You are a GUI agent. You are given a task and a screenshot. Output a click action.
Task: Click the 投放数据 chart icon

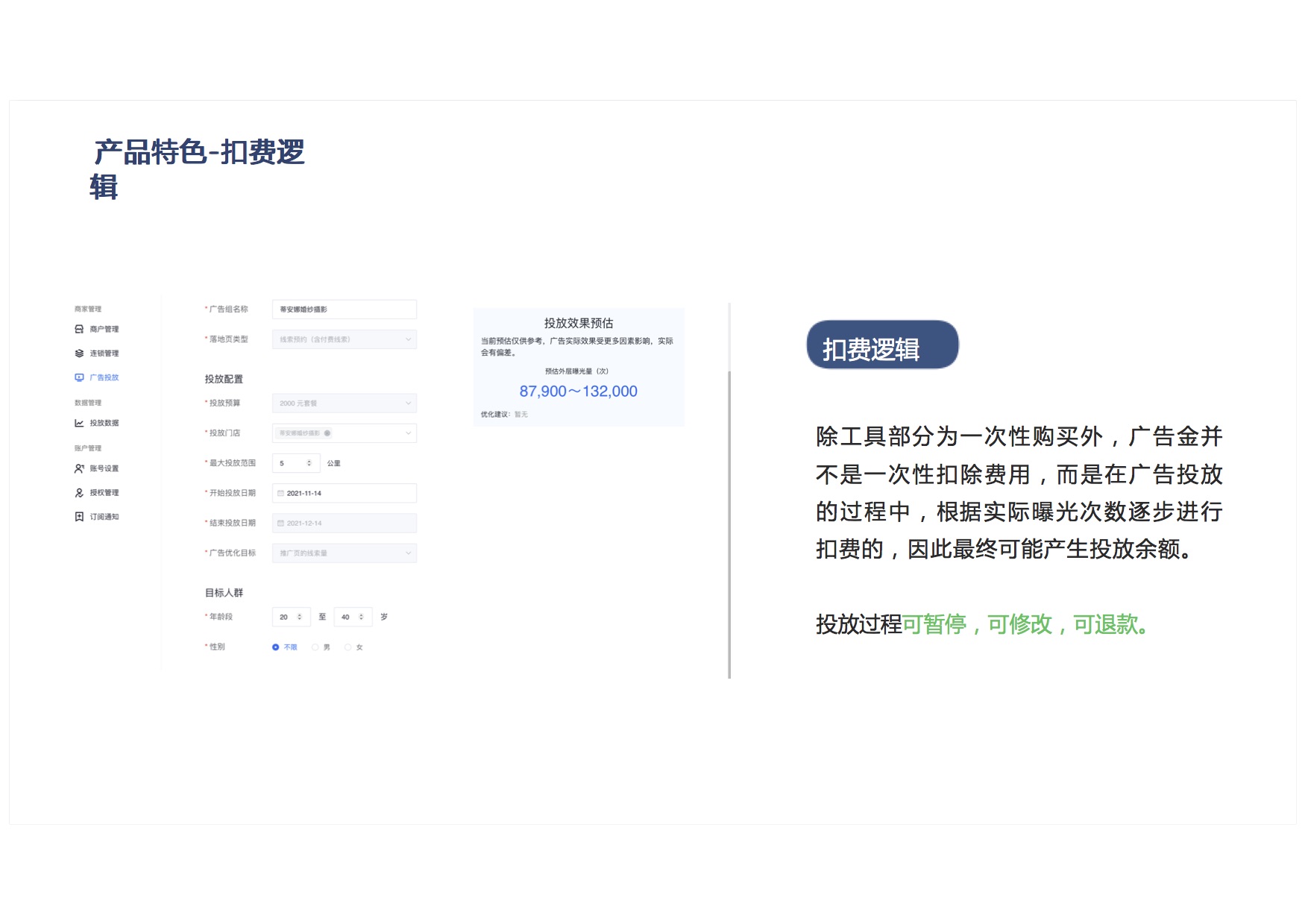pos(79,423)
